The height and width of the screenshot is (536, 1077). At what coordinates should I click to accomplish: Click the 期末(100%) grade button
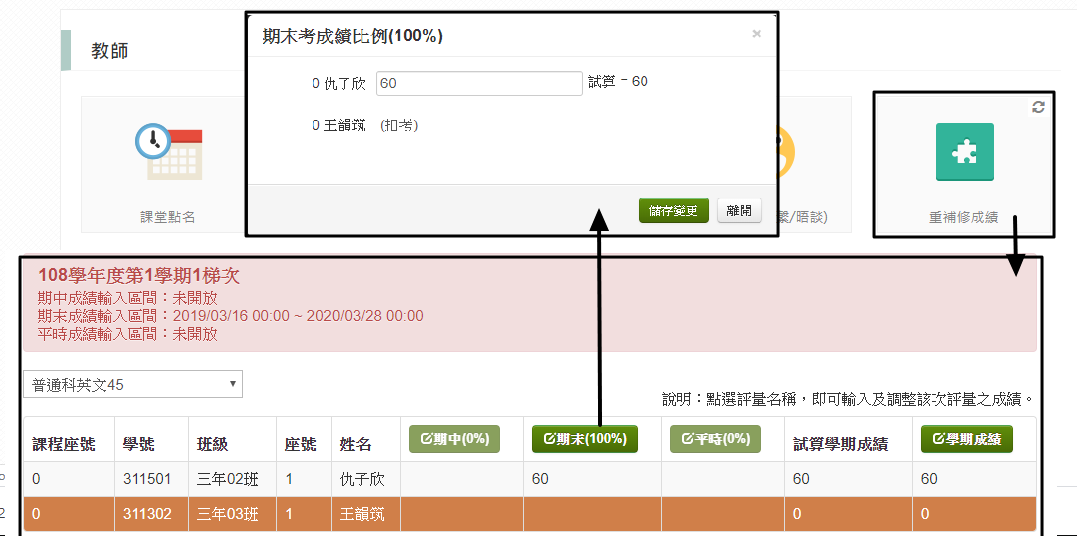tap(585, 439)
